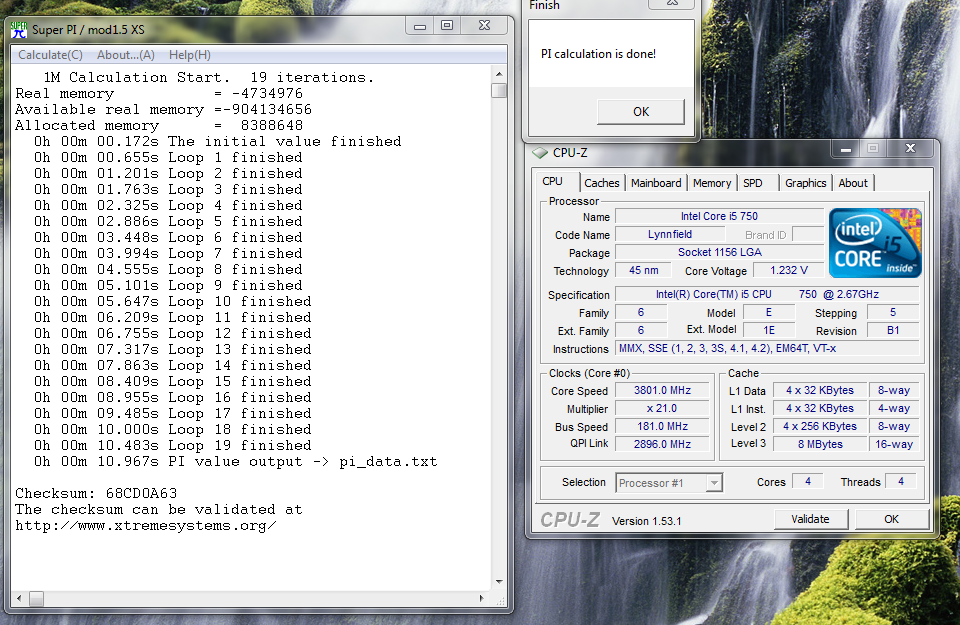Click the Checksum: 68CD0A63 line in Super PI
The width and height of the screenshot is (960, 625).
click(x=96, y=493)
